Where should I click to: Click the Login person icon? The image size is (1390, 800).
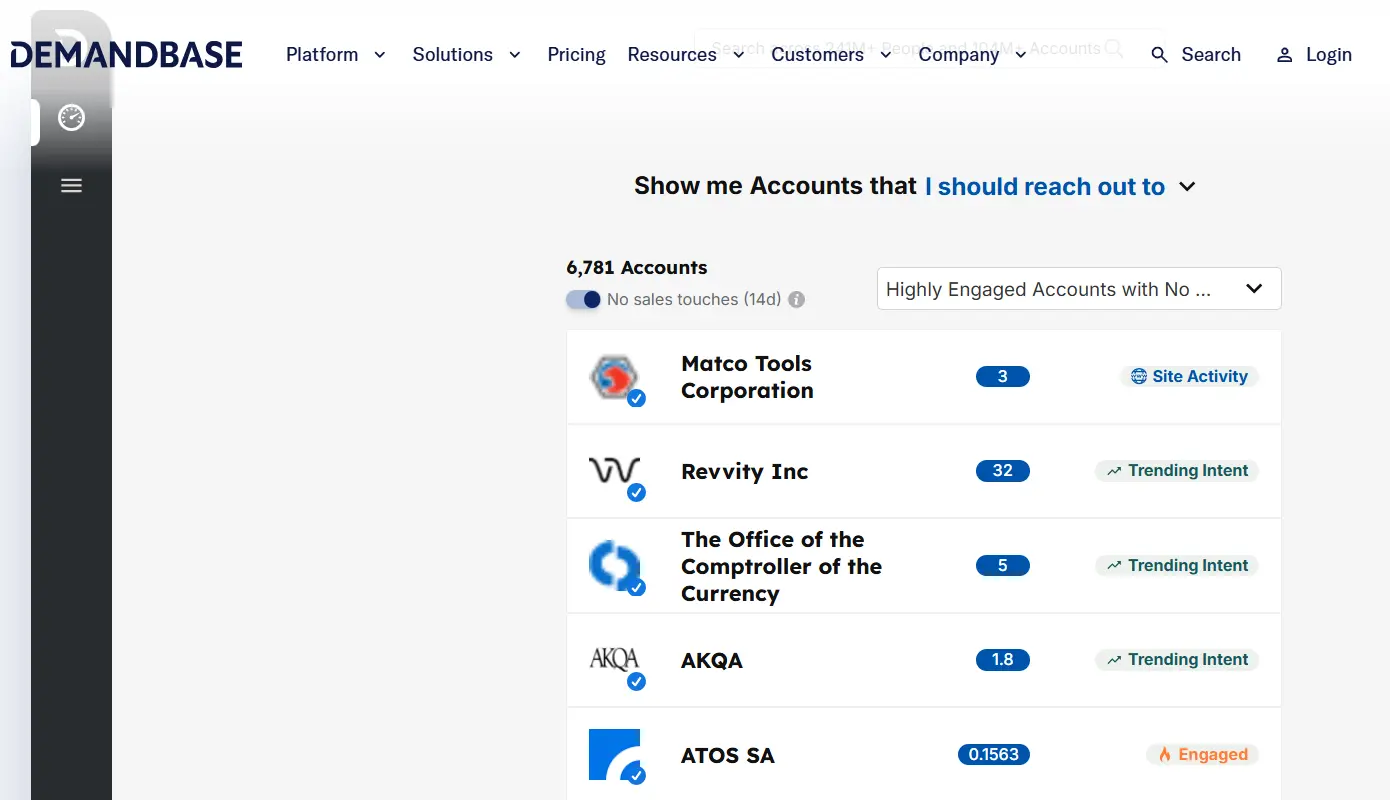(x=1284, y=55)
